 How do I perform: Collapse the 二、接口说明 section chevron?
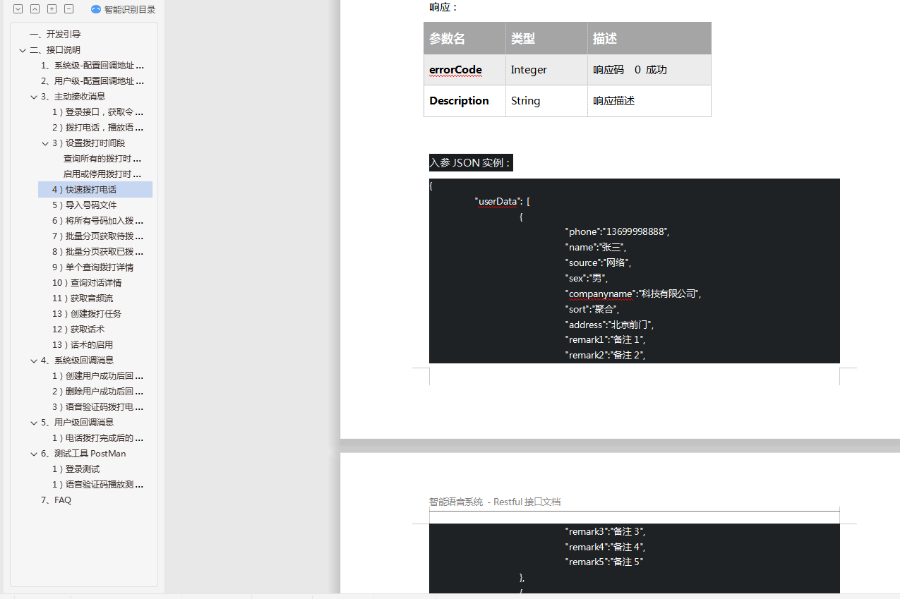pos(22,50)
